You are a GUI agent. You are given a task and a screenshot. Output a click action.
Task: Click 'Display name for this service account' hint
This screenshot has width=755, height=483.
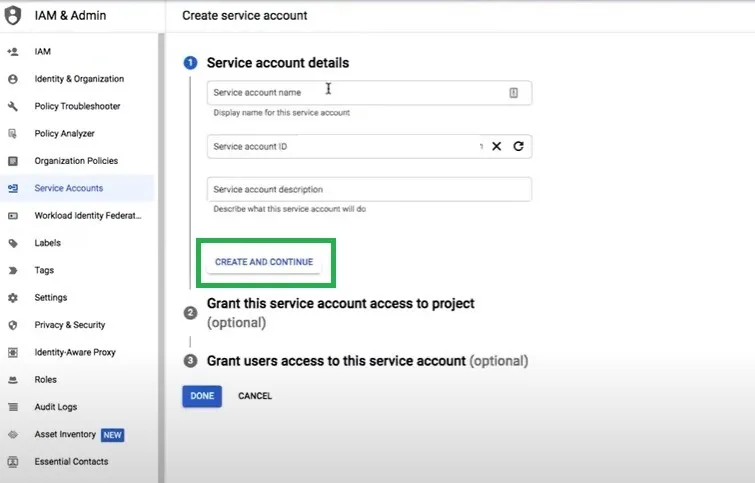[x=282, y=113]
